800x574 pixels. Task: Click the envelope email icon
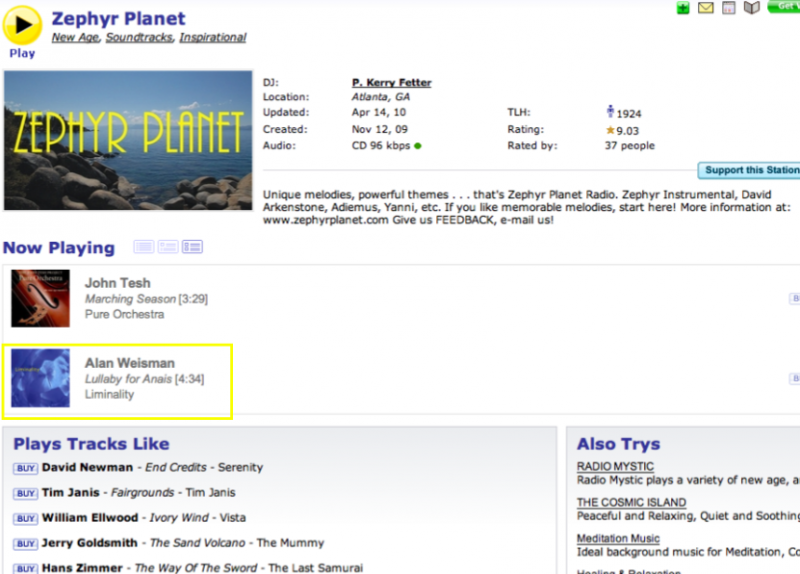point(706,9)
